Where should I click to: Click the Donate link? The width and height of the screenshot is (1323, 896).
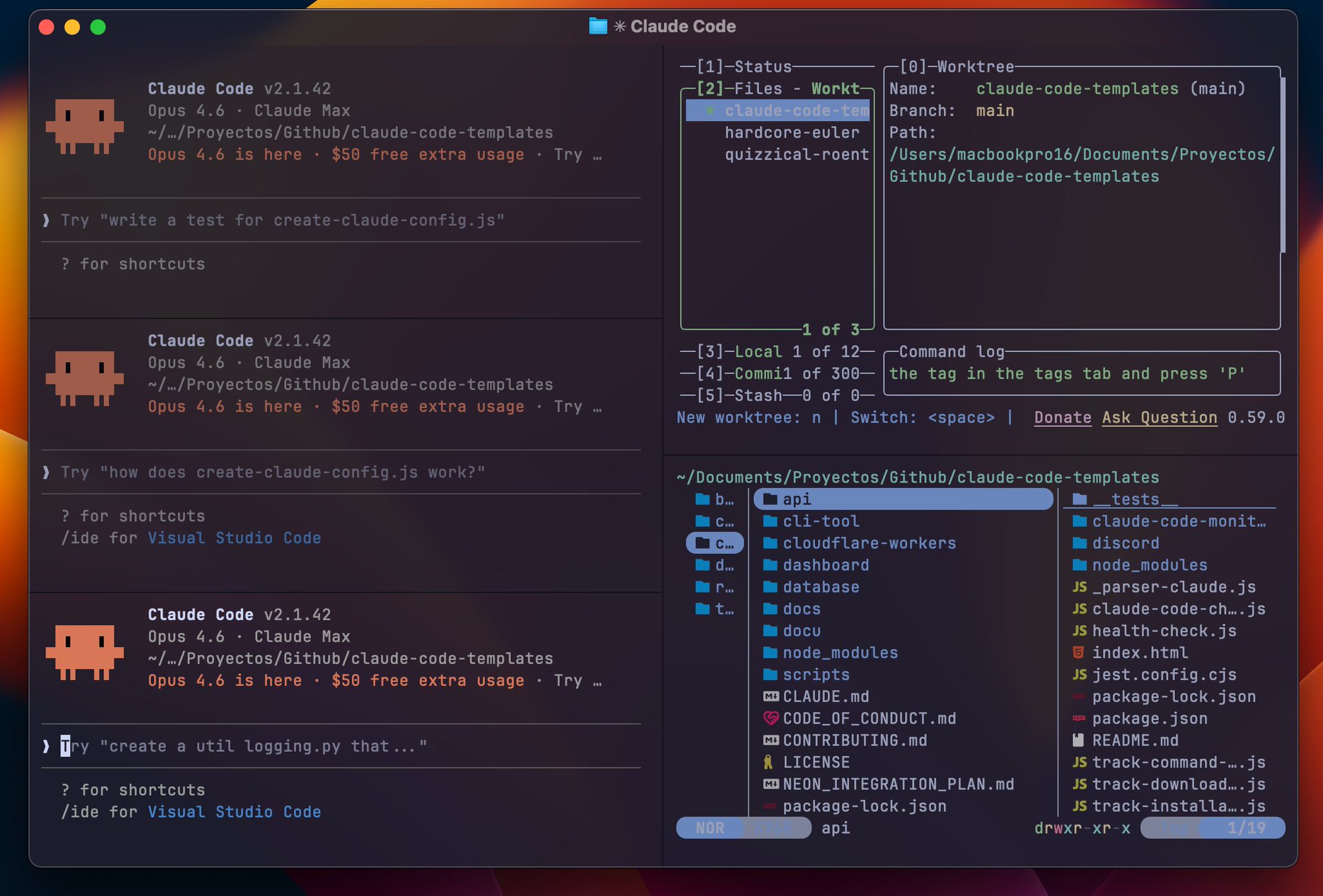pyautogui.click(x=1063, y=417)
